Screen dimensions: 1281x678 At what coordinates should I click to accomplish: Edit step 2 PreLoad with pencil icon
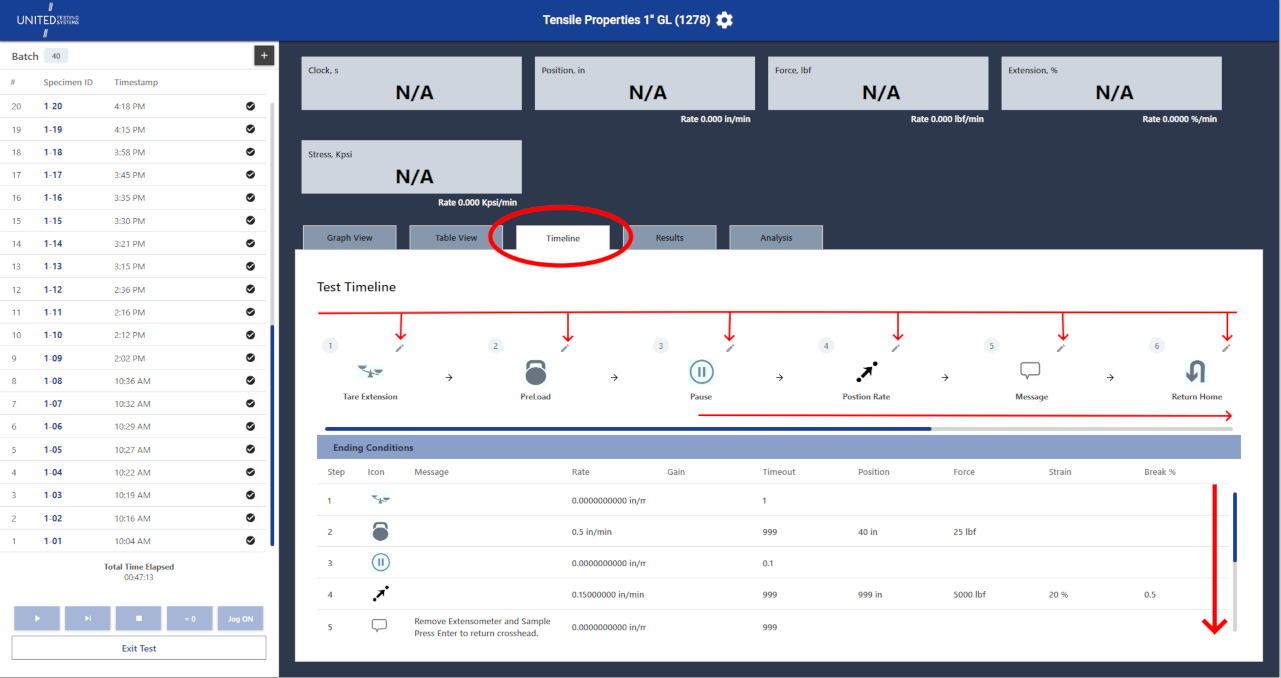565,347
